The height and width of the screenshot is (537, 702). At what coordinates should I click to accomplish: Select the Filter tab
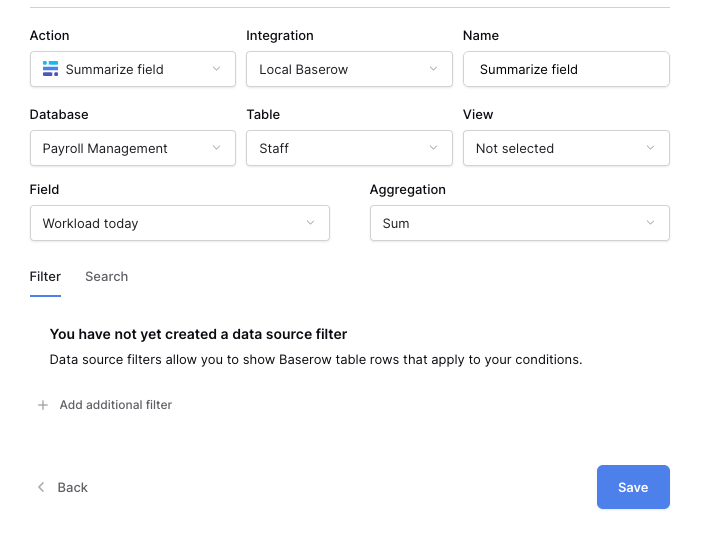tap(45, 277)
